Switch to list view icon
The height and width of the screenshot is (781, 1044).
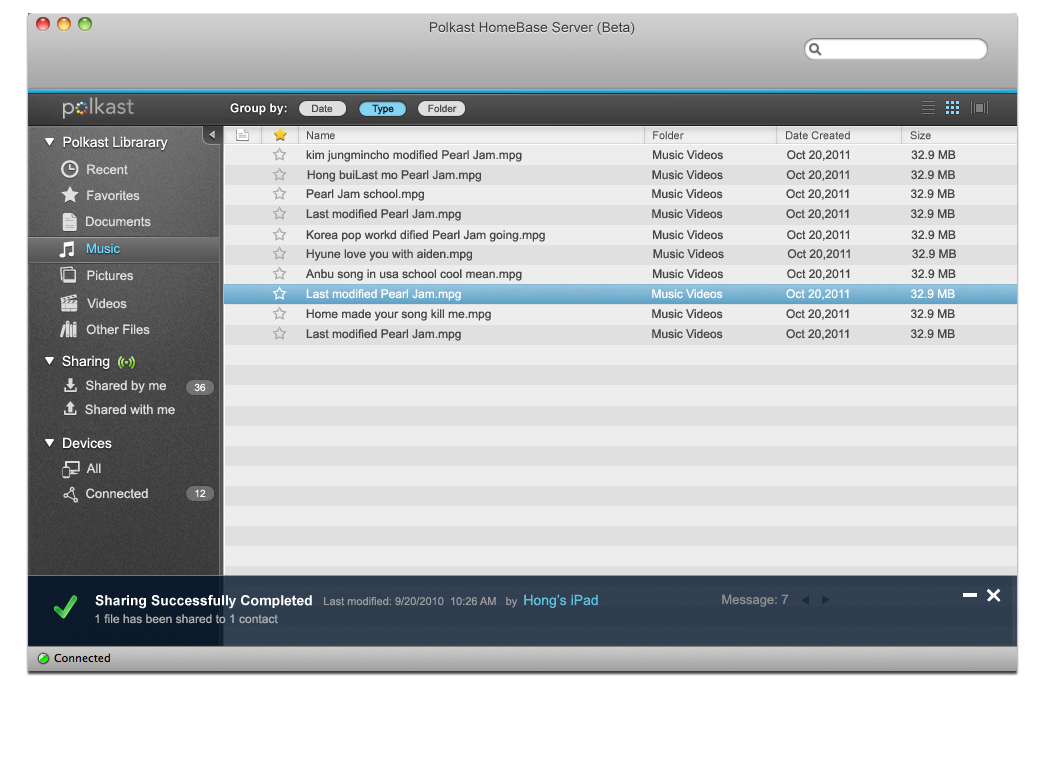pos(928,108)
